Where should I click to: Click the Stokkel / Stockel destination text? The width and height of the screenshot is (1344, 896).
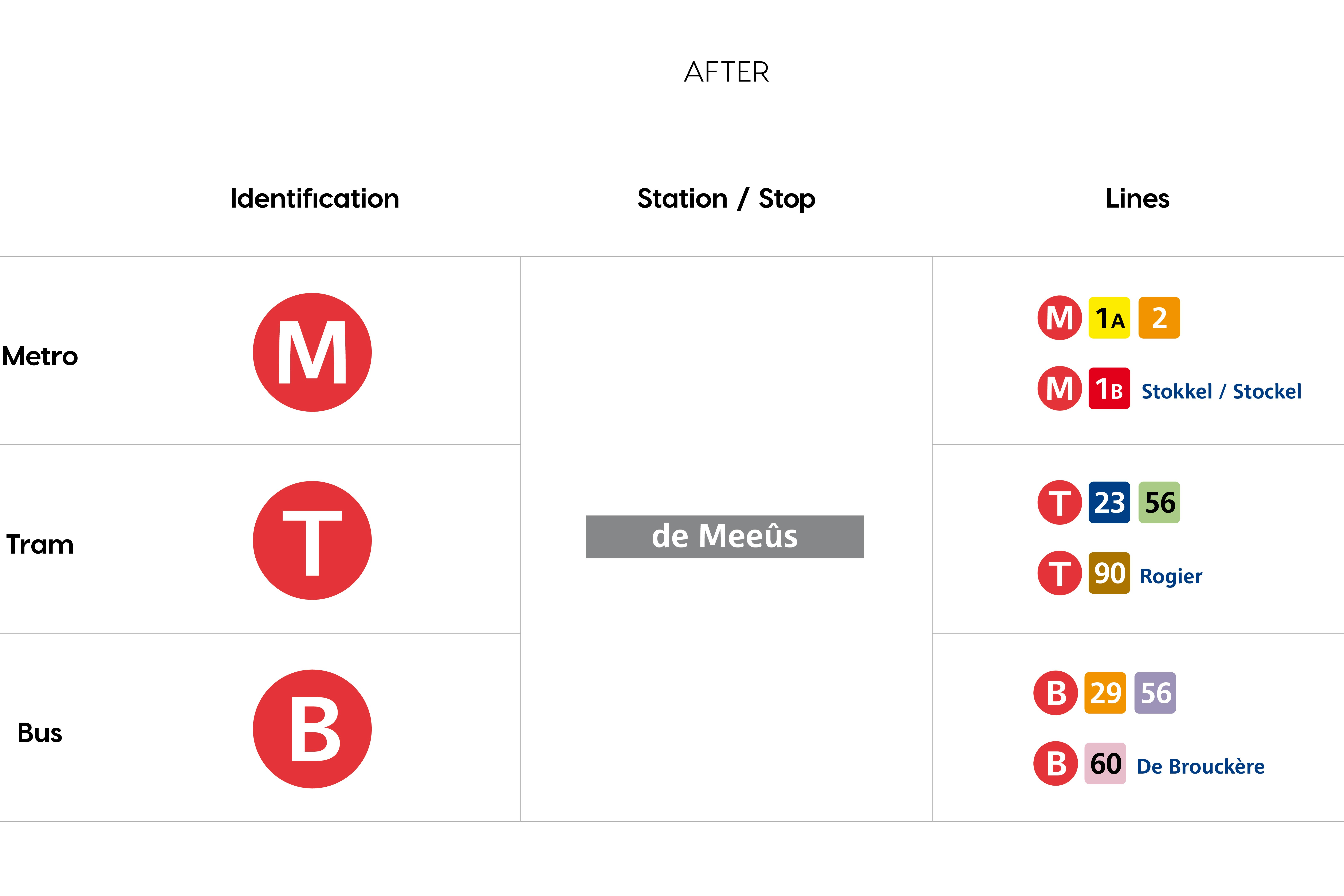[1221, 392]
